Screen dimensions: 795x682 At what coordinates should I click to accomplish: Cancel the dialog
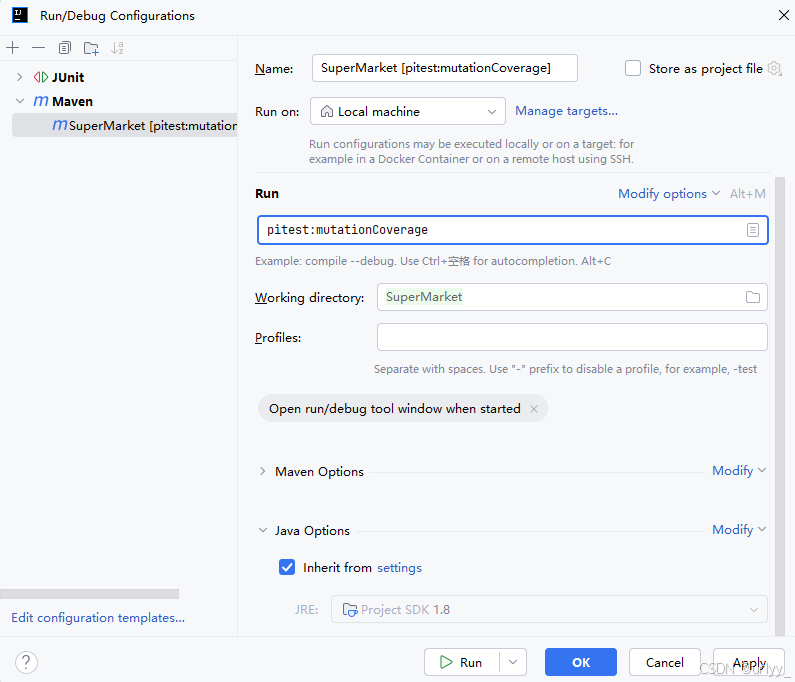pyautogui.click(x=665, y=662)
